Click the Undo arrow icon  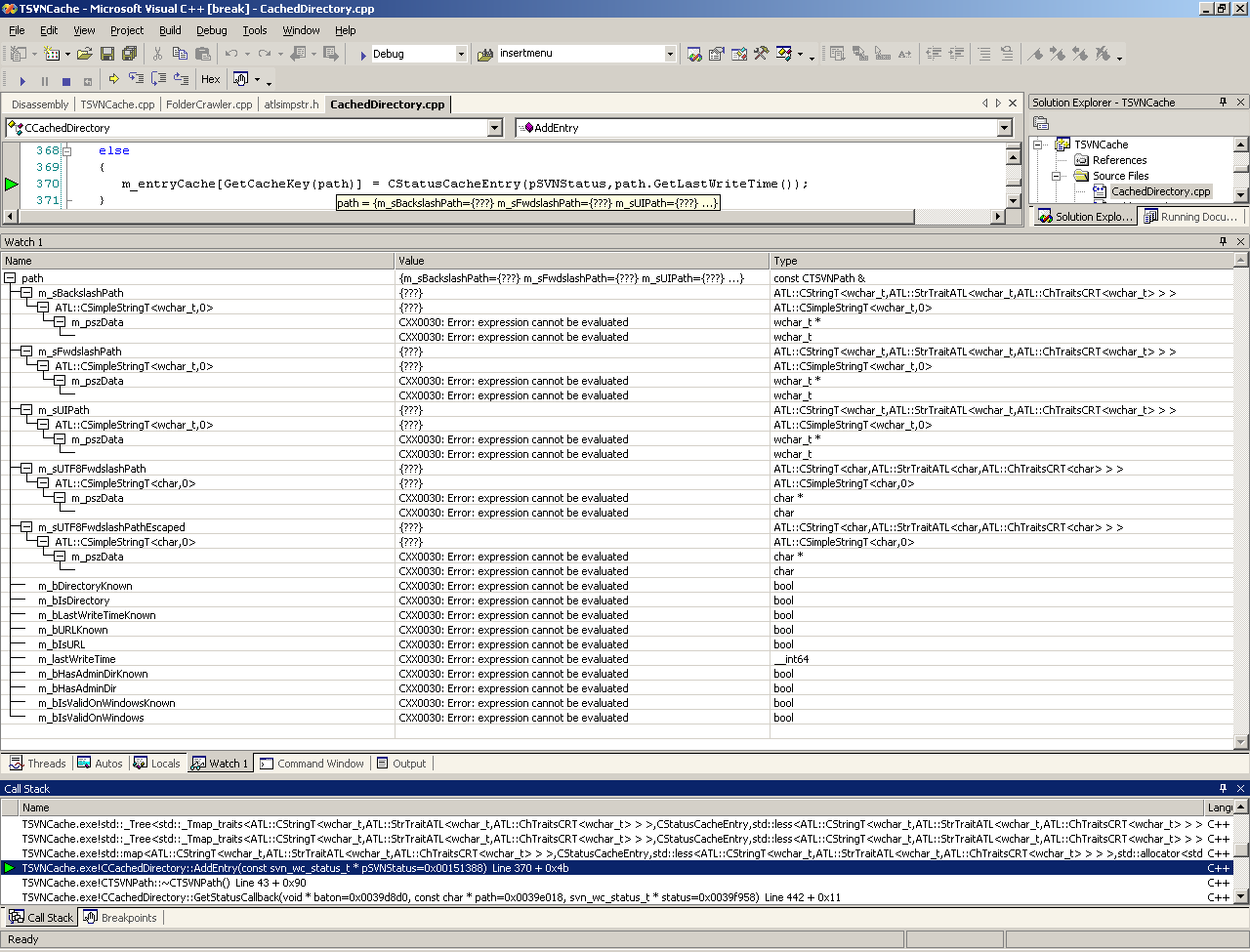tap(231, 54)
